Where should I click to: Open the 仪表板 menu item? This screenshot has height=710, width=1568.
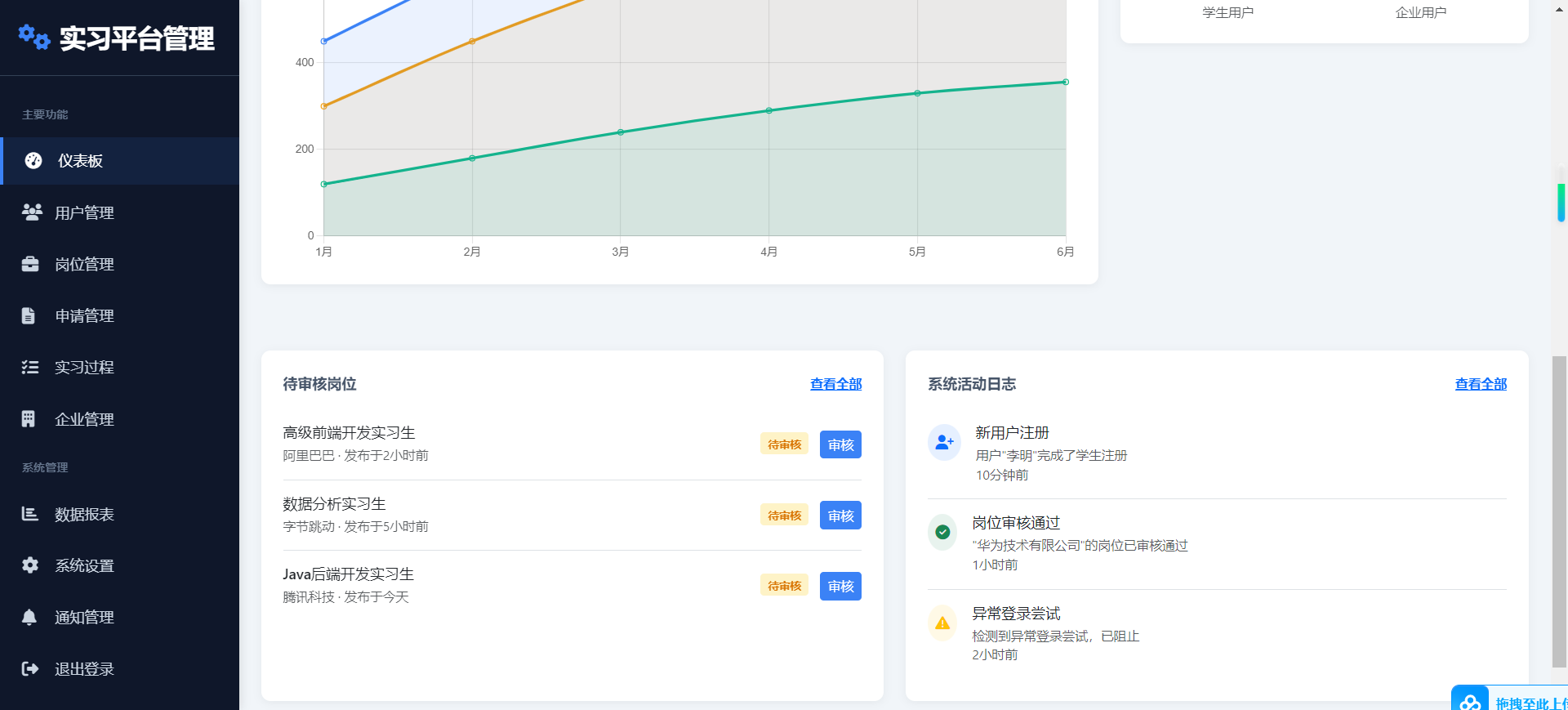(x=119, y=161)
